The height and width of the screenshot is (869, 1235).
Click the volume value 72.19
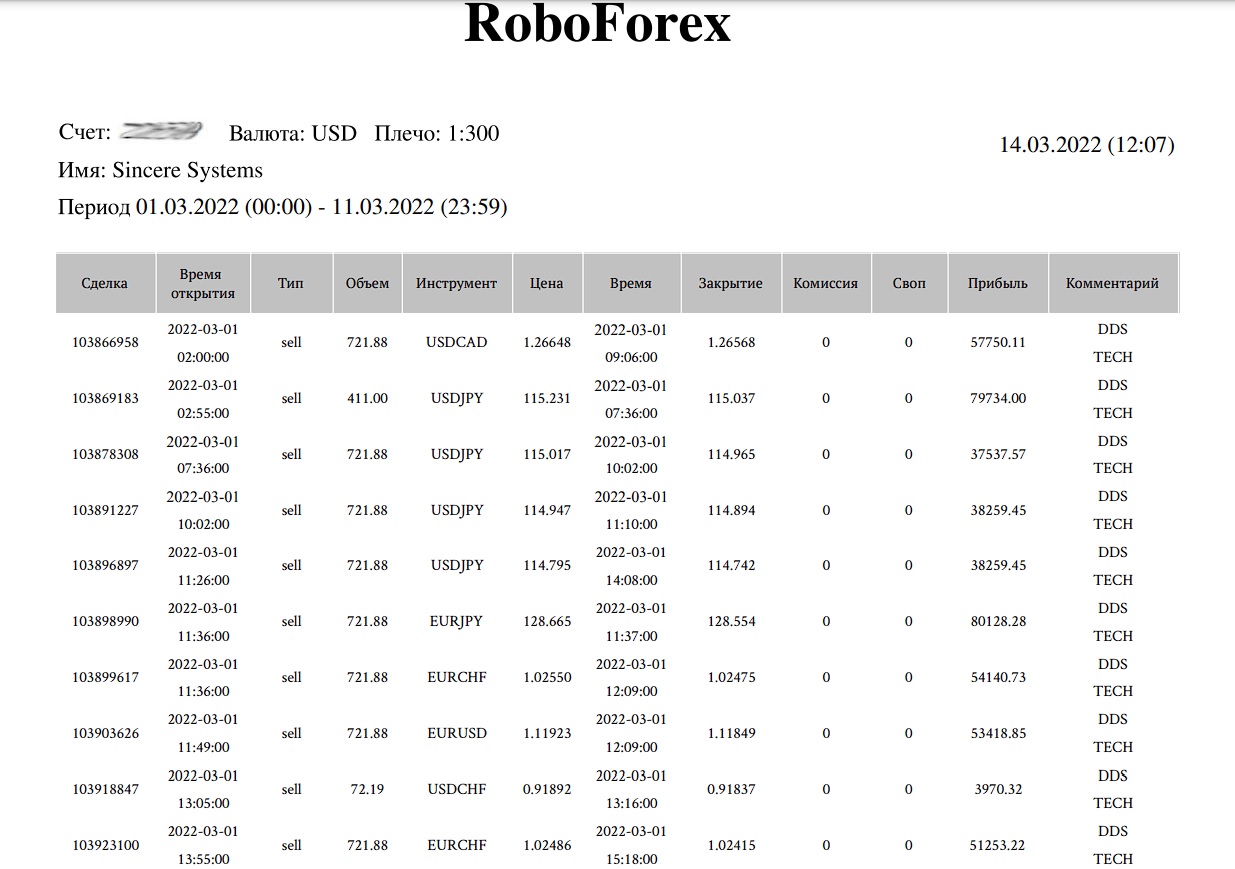pyautogui.click(x=367, y=790)
